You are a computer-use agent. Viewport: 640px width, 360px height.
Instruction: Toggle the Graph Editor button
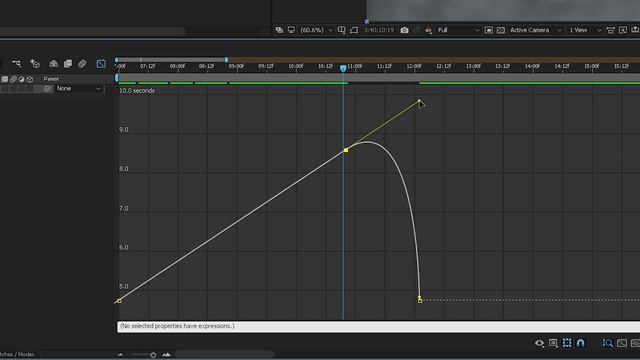point(101,64)
